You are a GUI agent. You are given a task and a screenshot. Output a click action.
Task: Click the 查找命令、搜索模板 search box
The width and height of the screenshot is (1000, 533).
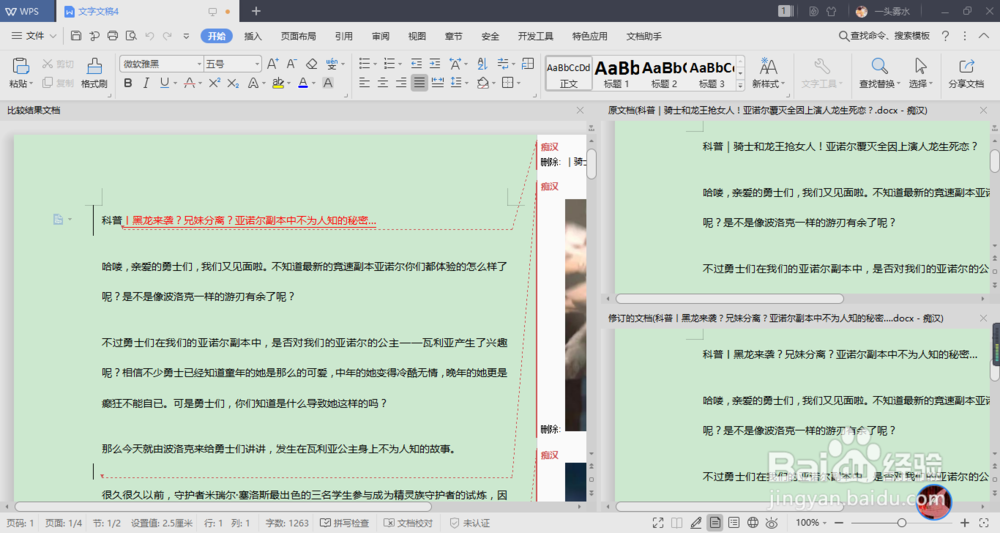pyautogui.click(x=884, y=36)
